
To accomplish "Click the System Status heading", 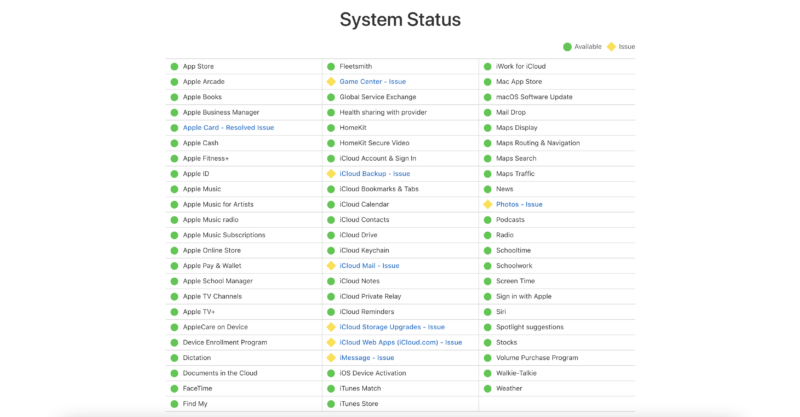I will tap(400, 20).
